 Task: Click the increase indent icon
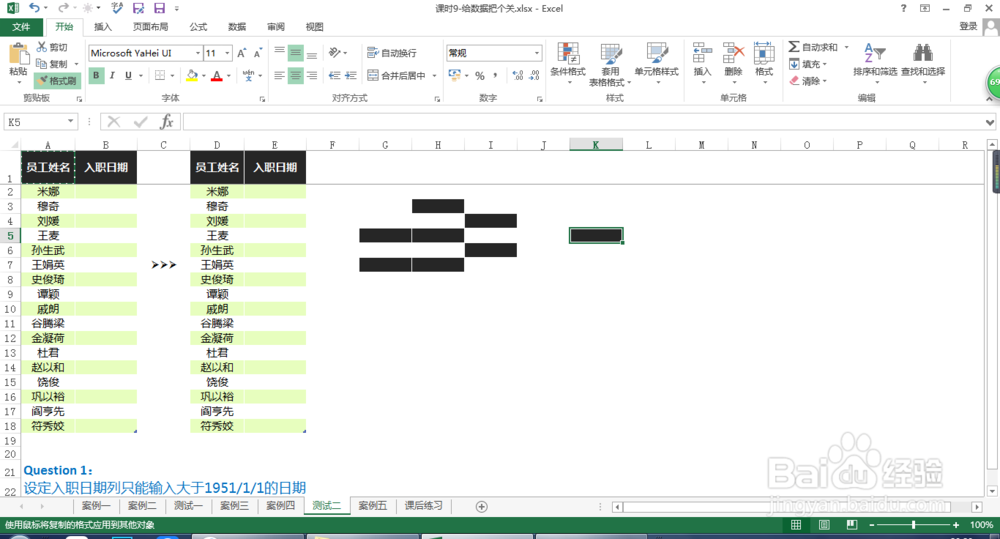click(350, 75)
